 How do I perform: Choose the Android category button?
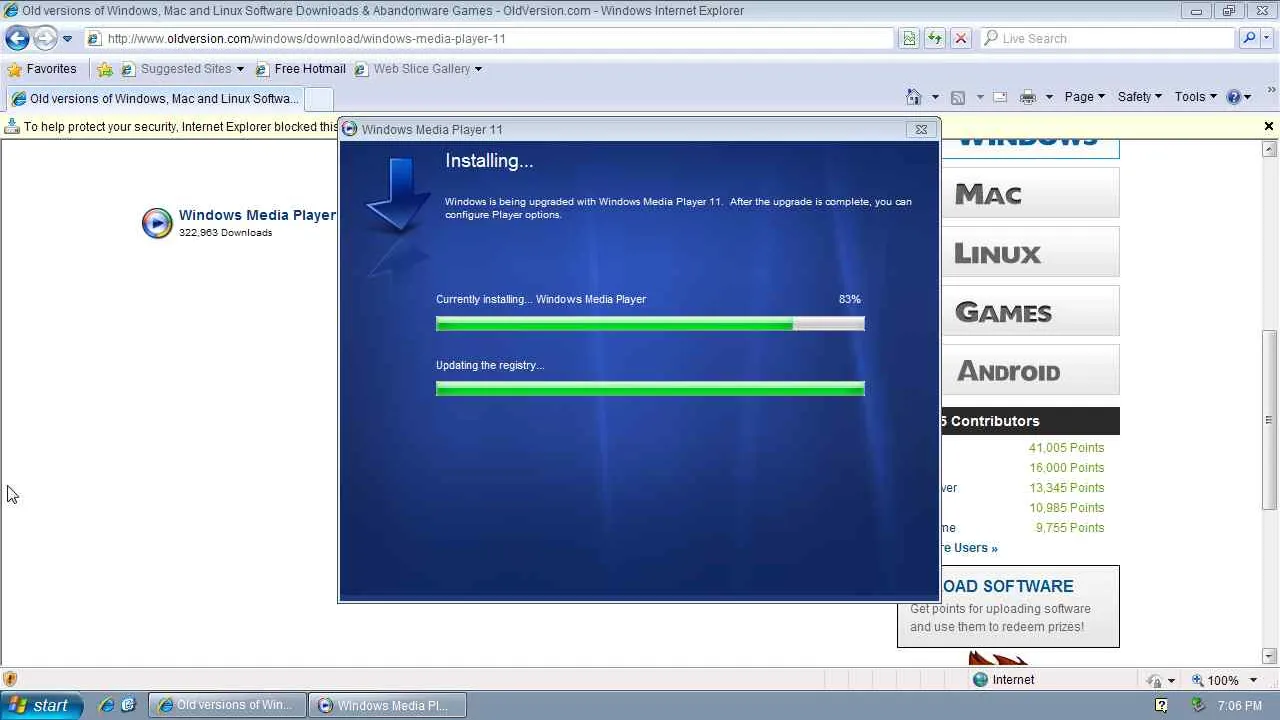click(x=1030, y=370)
